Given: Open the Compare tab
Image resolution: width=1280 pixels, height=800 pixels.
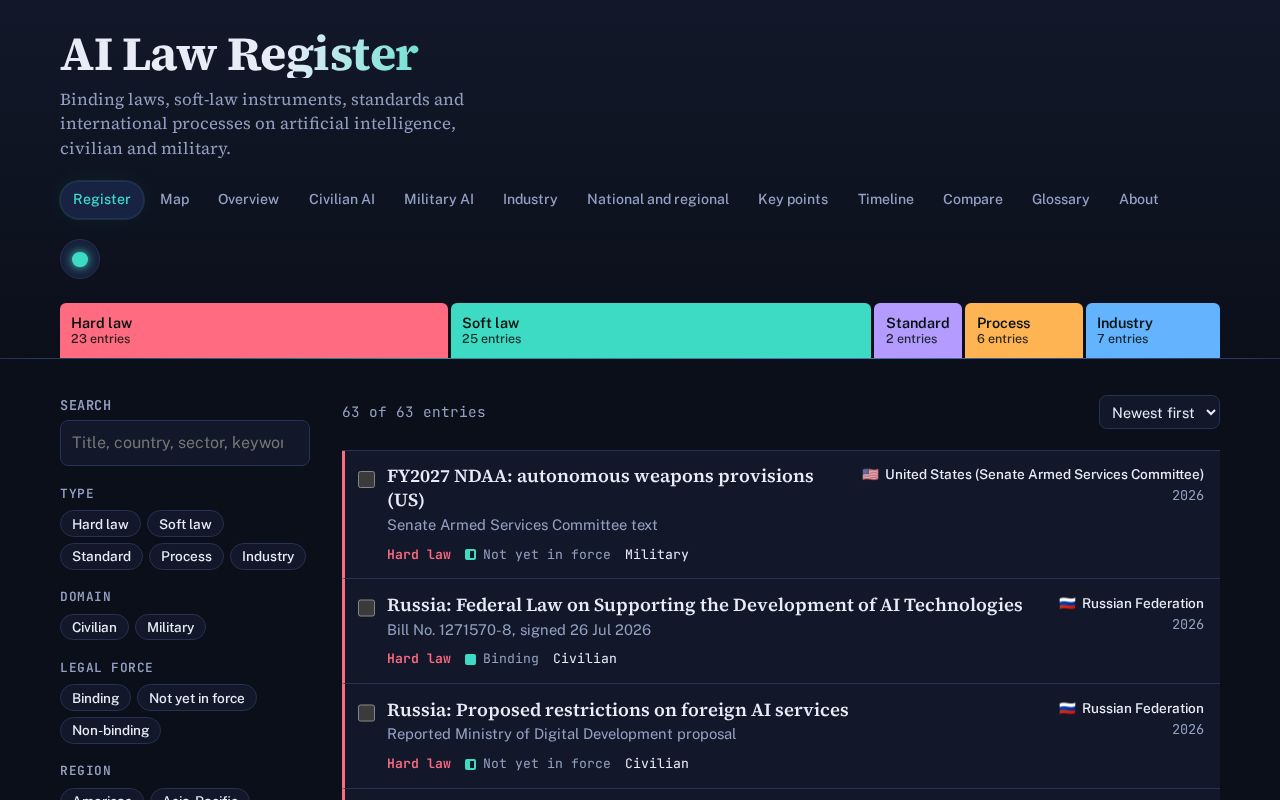Looking at the screenshot, I should coord(973,200).
